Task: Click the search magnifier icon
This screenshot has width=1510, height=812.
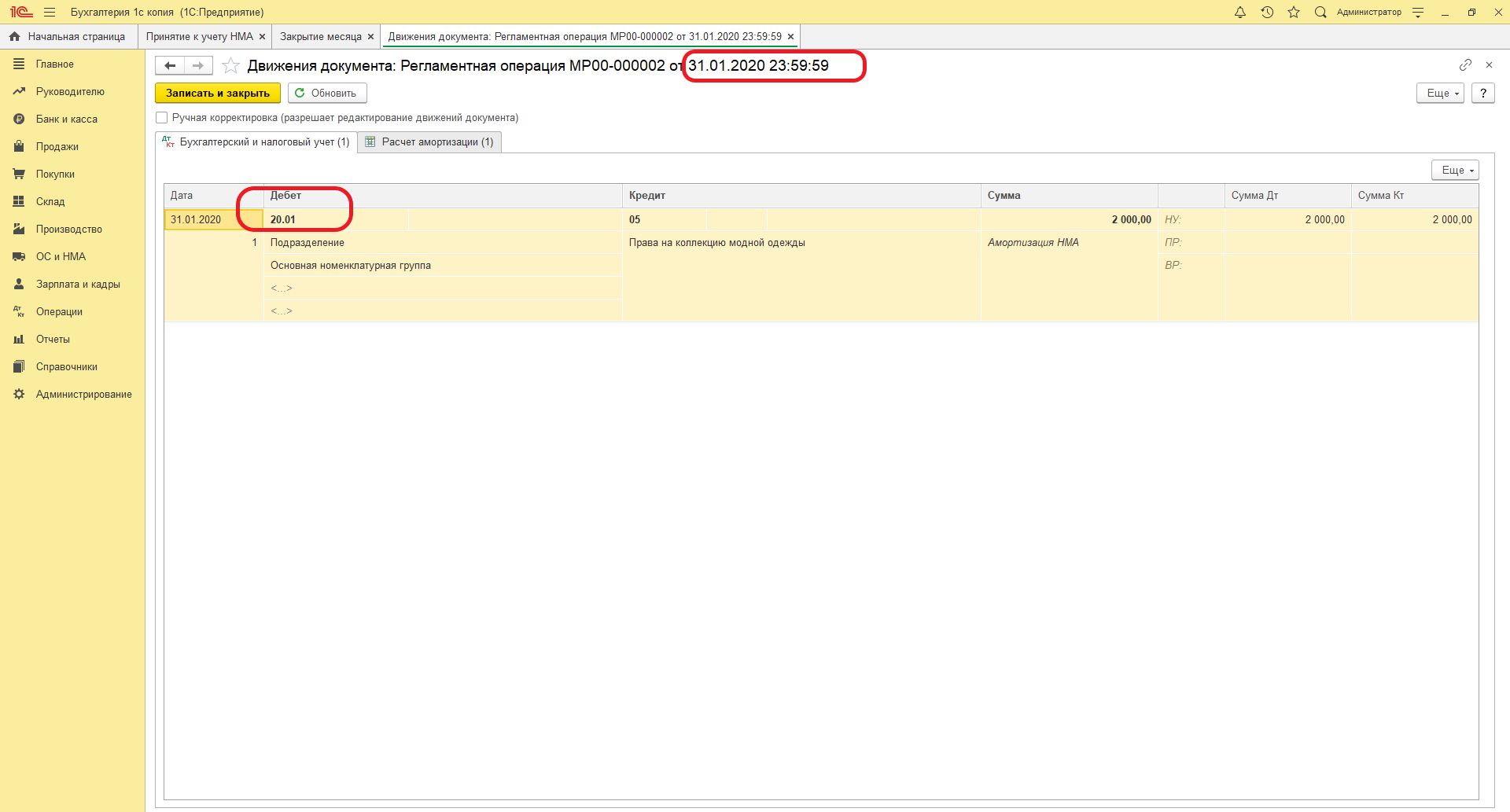Action: click(1320, 12)
